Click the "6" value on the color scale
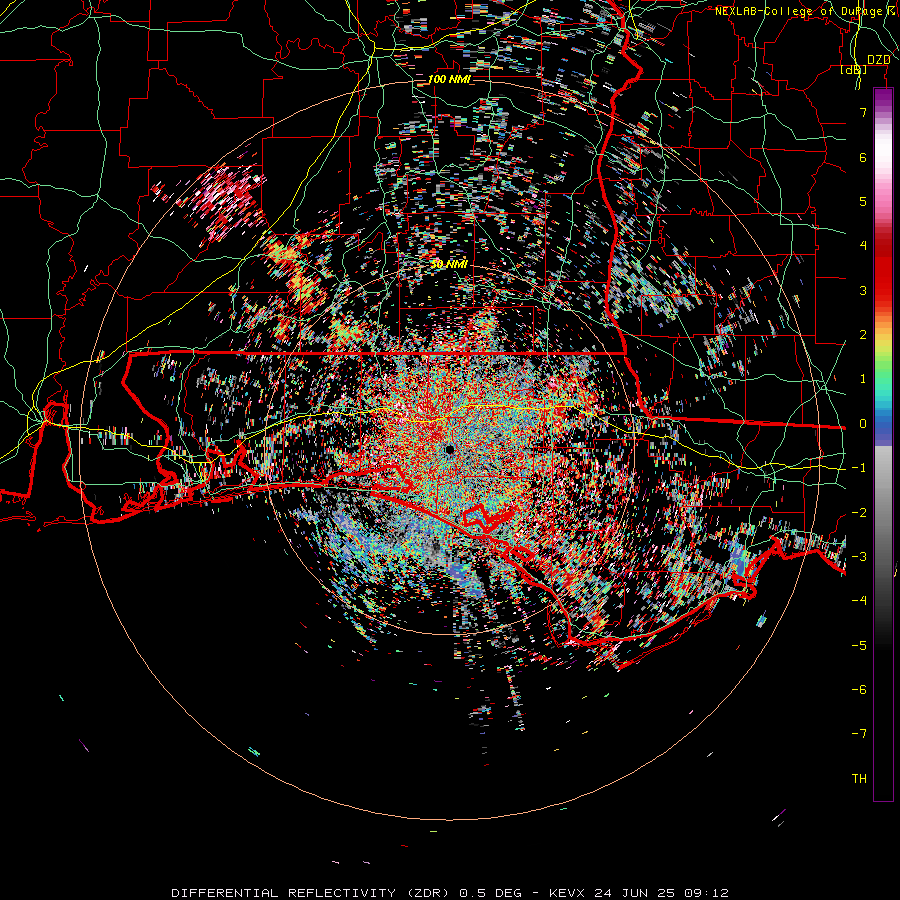900x900 pixels. (863, 157)
